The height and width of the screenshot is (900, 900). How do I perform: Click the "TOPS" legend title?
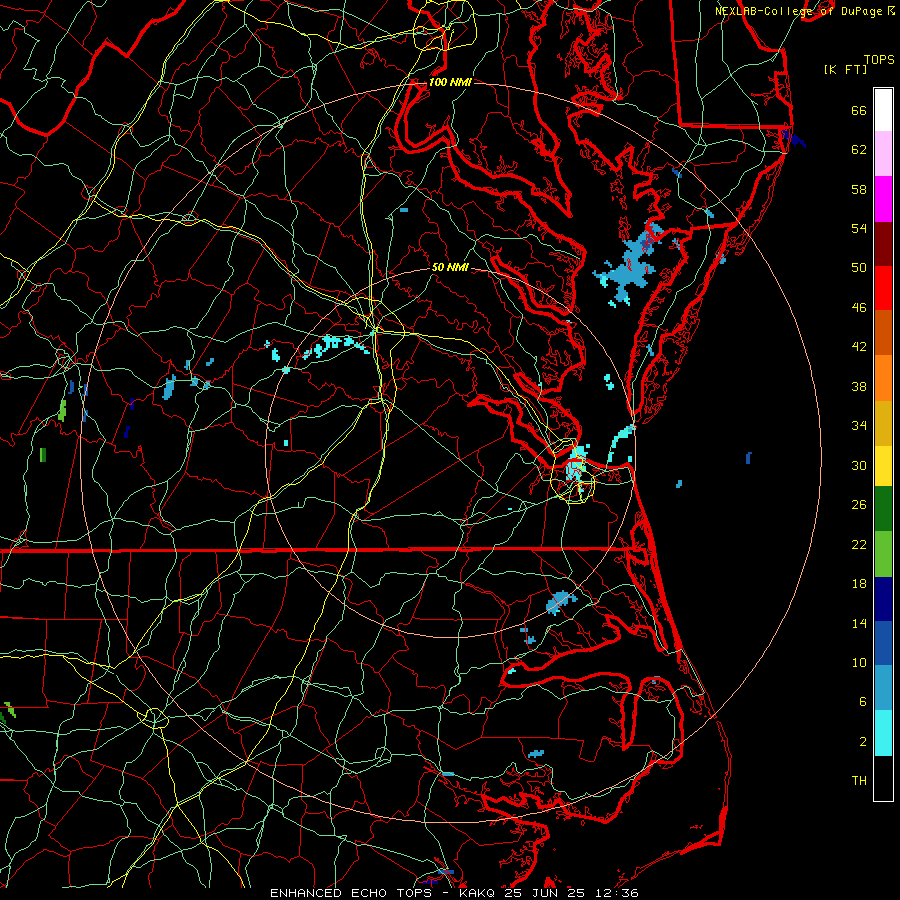click(x=879, y=59)
